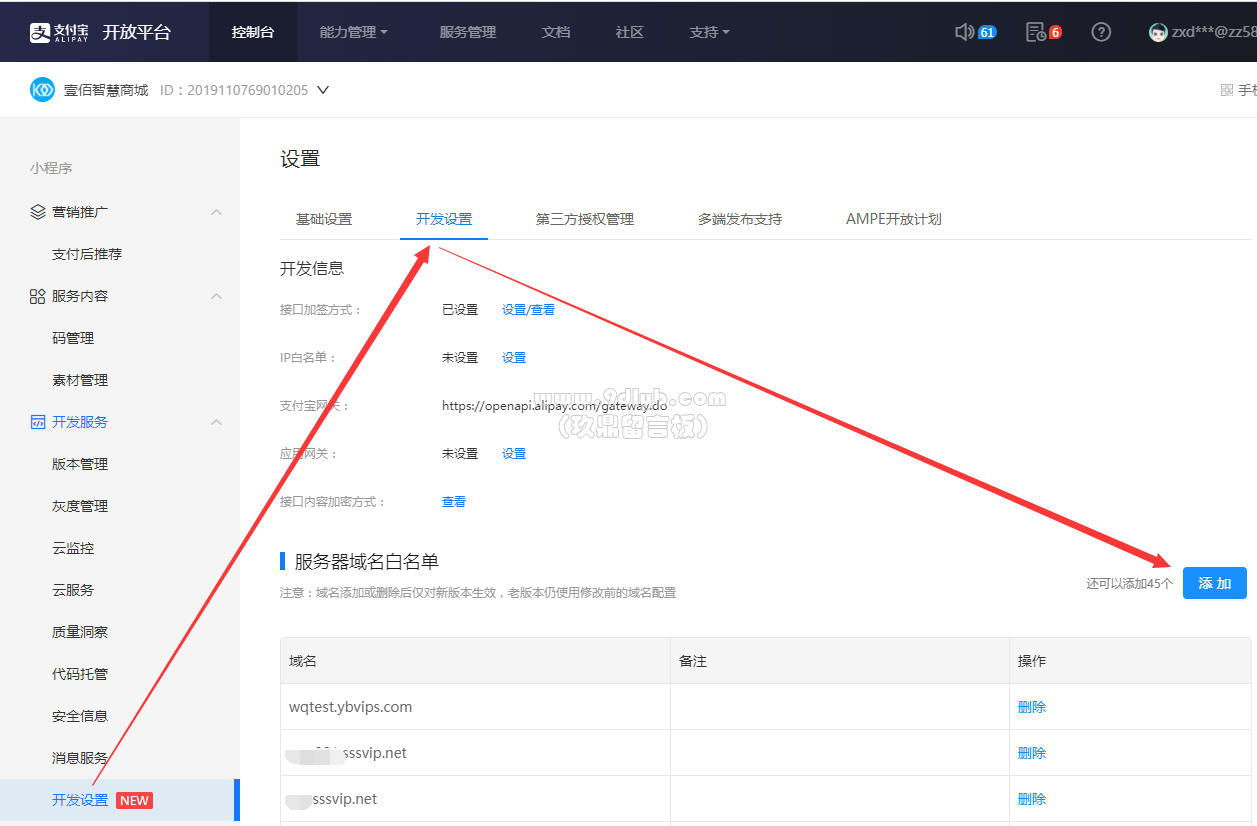Image resolution: width=1257 pixels, height=826 pixels.
Task: Click the 添加 button for domain whitelist
Action: [x=1215, y=583]
